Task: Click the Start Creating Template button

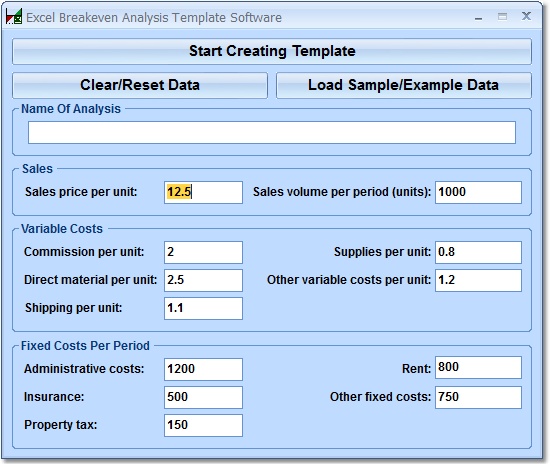Action: point(272,51)
